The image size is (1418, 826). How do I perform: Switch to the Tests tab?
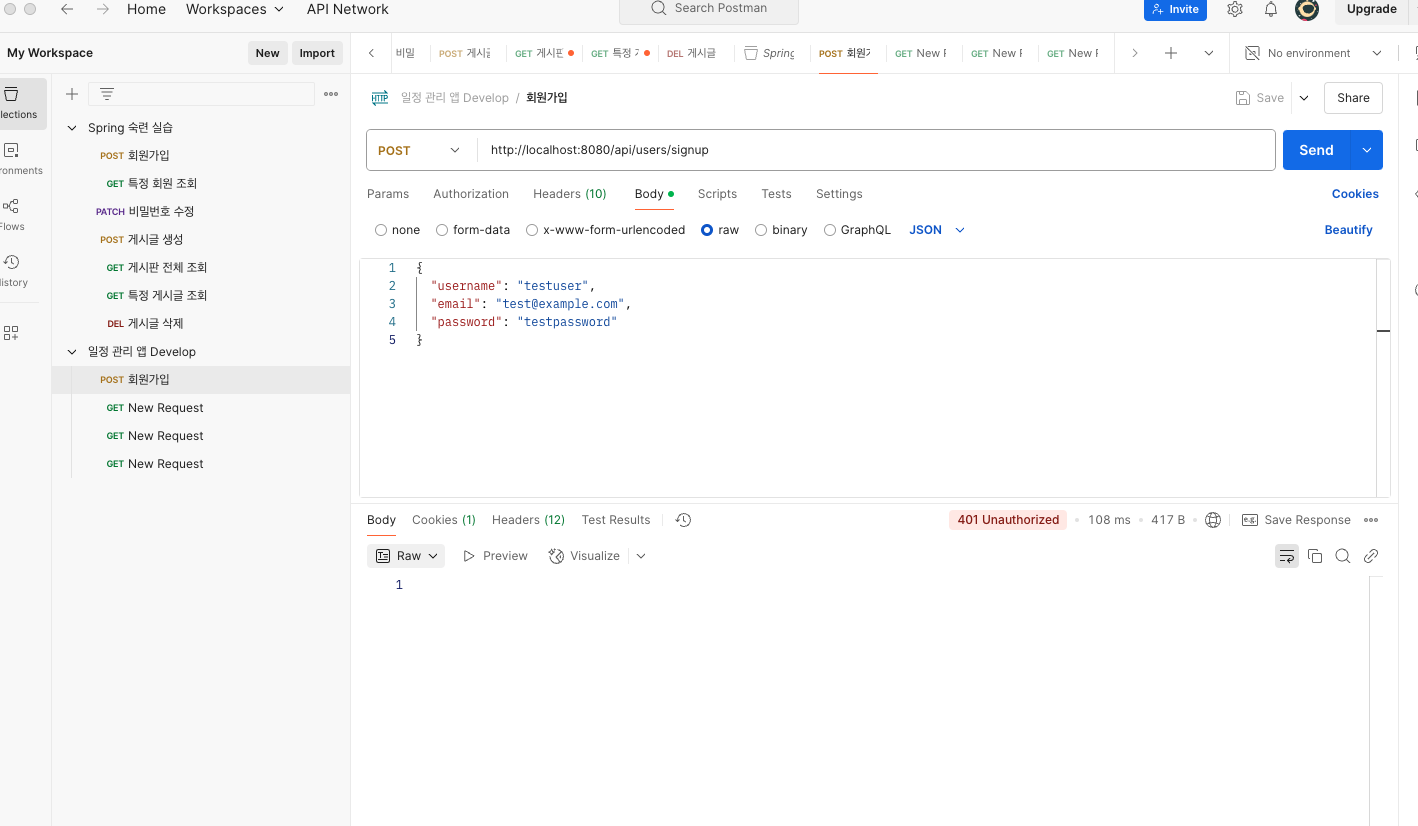[776, 194]
